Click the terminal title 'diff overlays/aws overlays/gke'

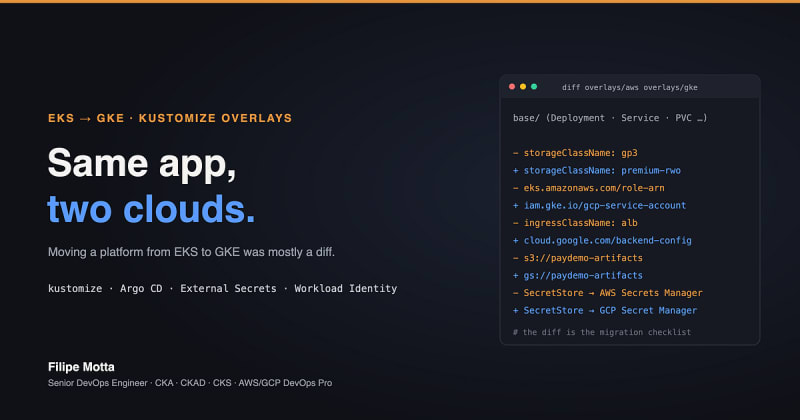pyautogui.click(x=630, y=87)
